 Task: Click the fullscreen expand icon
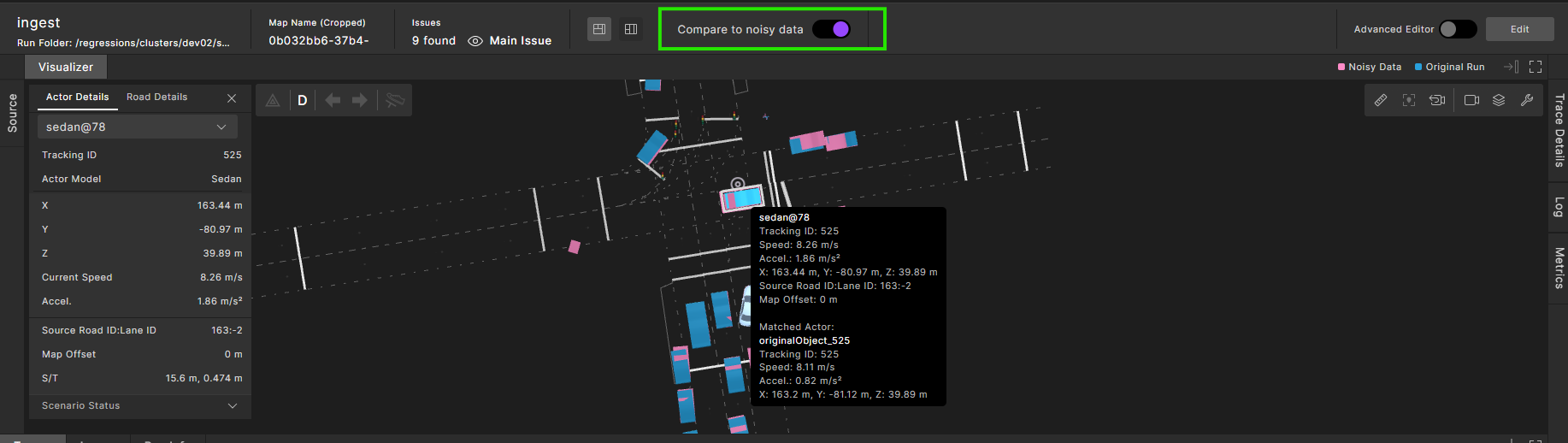(x=1536, y=67)
